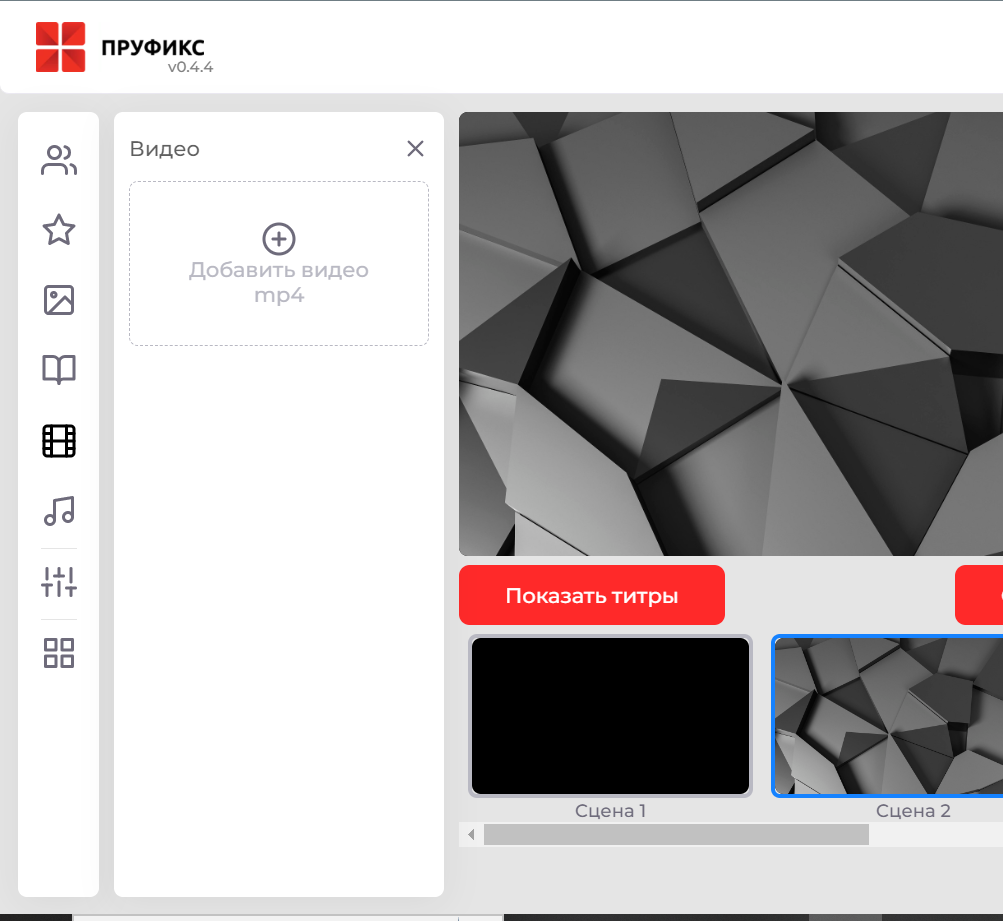
Task: Close the Видео panel
Action: pyautogui.click(x=415, y=148)
